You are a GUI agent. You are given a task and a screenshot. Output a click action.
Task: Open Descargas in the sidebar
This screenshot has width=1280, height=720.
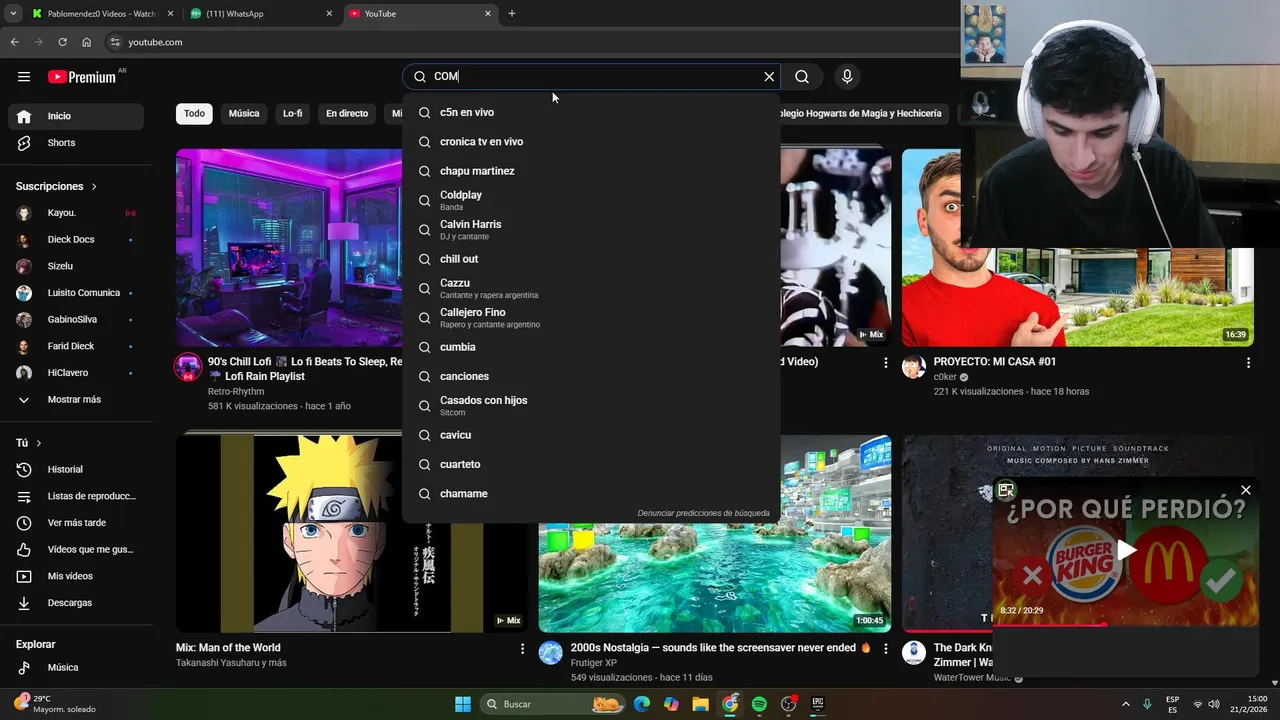click(76, 603)
